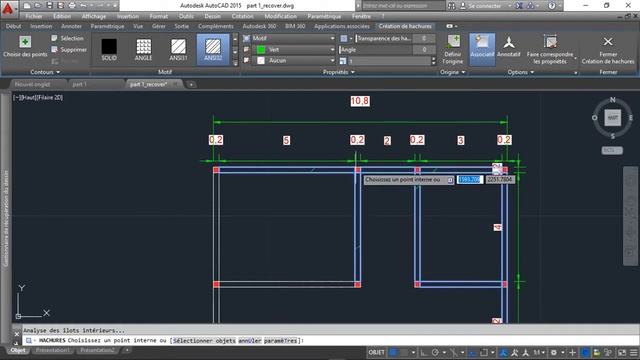Click the help question mark icon

tap(552, 6)
